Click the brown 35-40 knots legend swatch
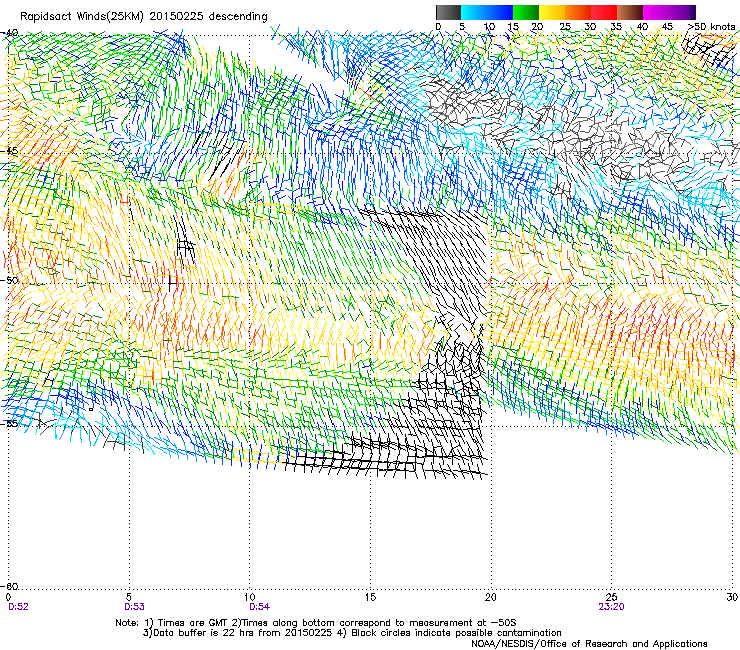The image size is (740, 650). 630,12
